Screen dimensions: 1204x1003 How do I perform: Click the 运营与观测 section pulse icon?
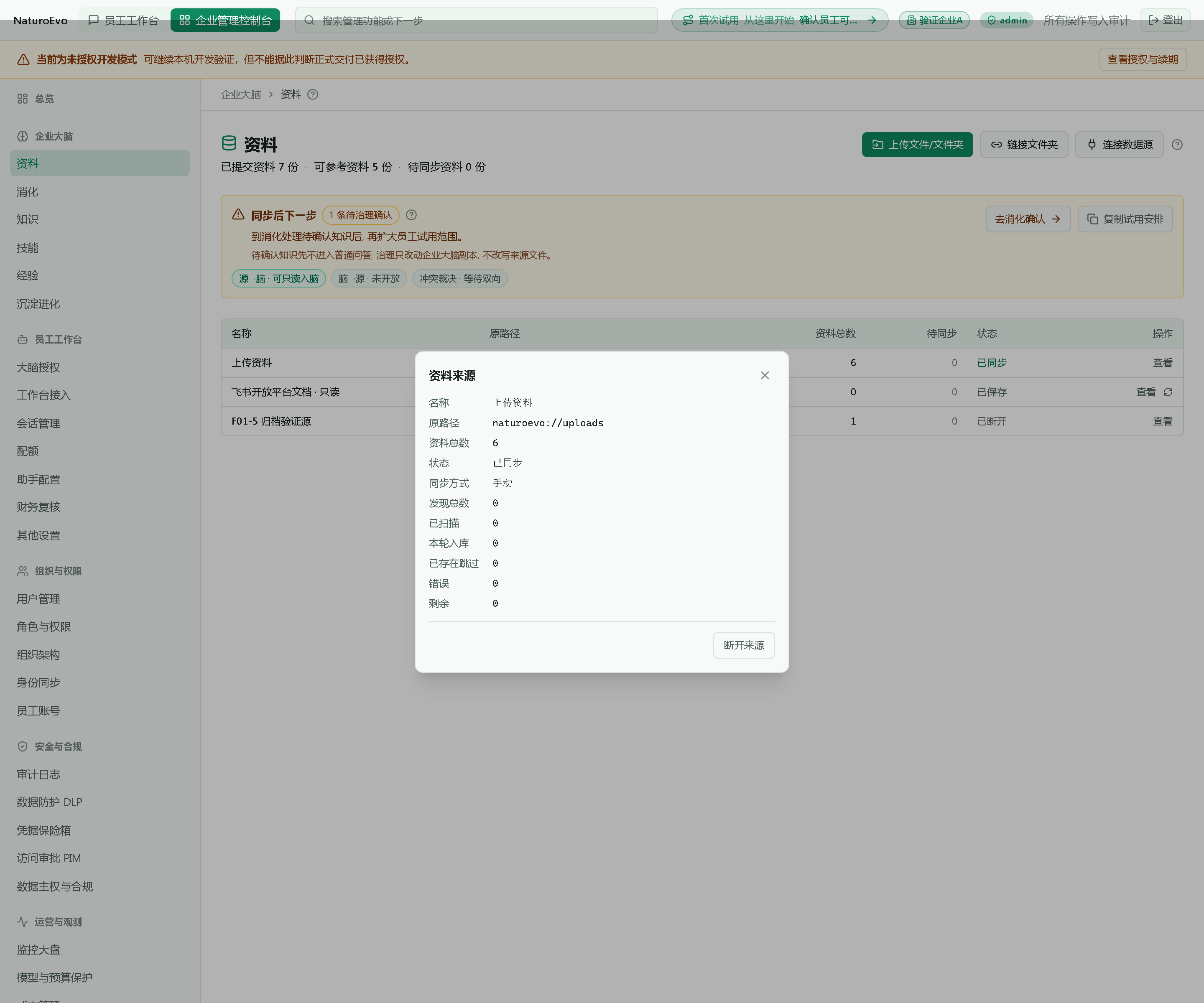[22, 922]
